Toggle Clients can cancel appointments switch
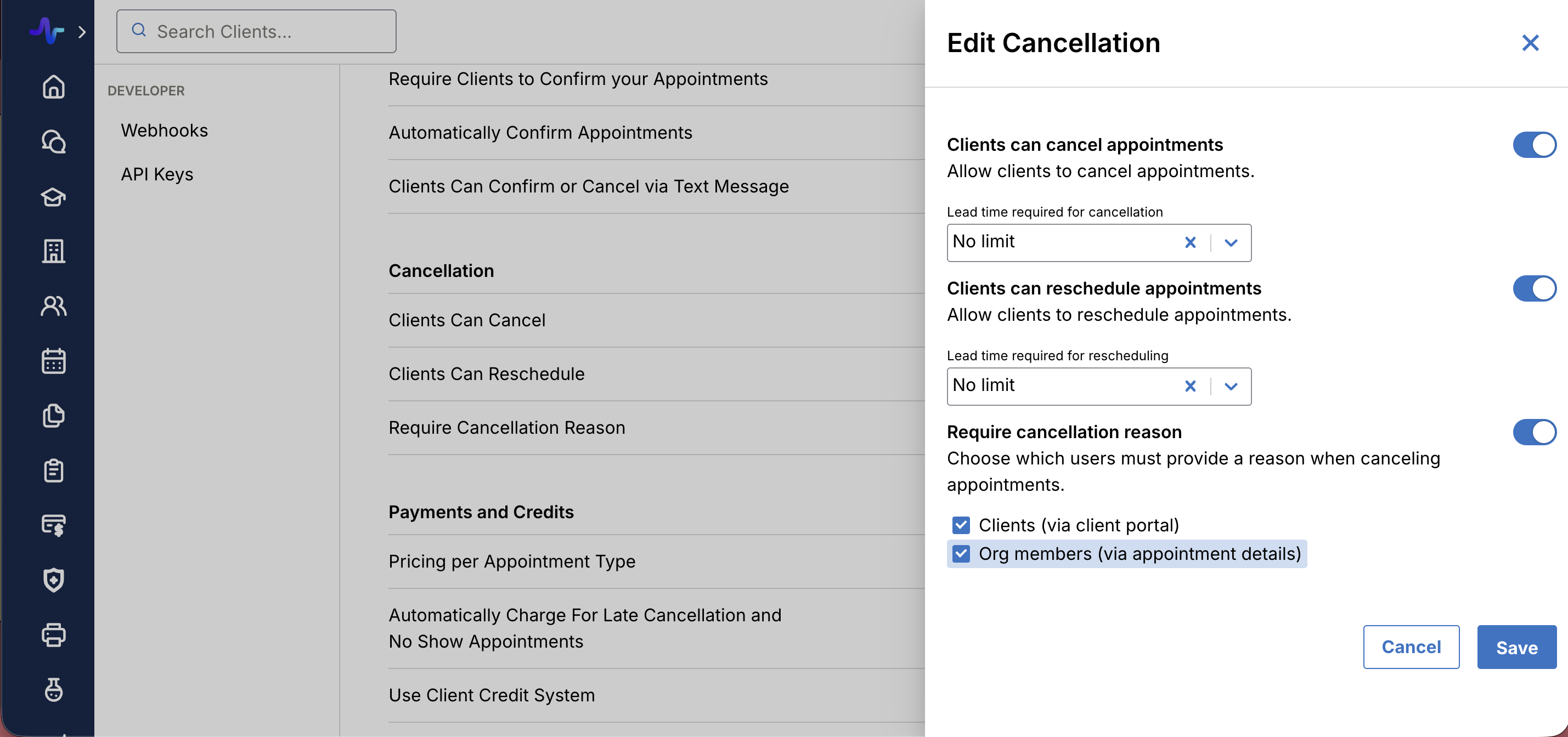This screenshot has width=1568, height=737. 1534,145
